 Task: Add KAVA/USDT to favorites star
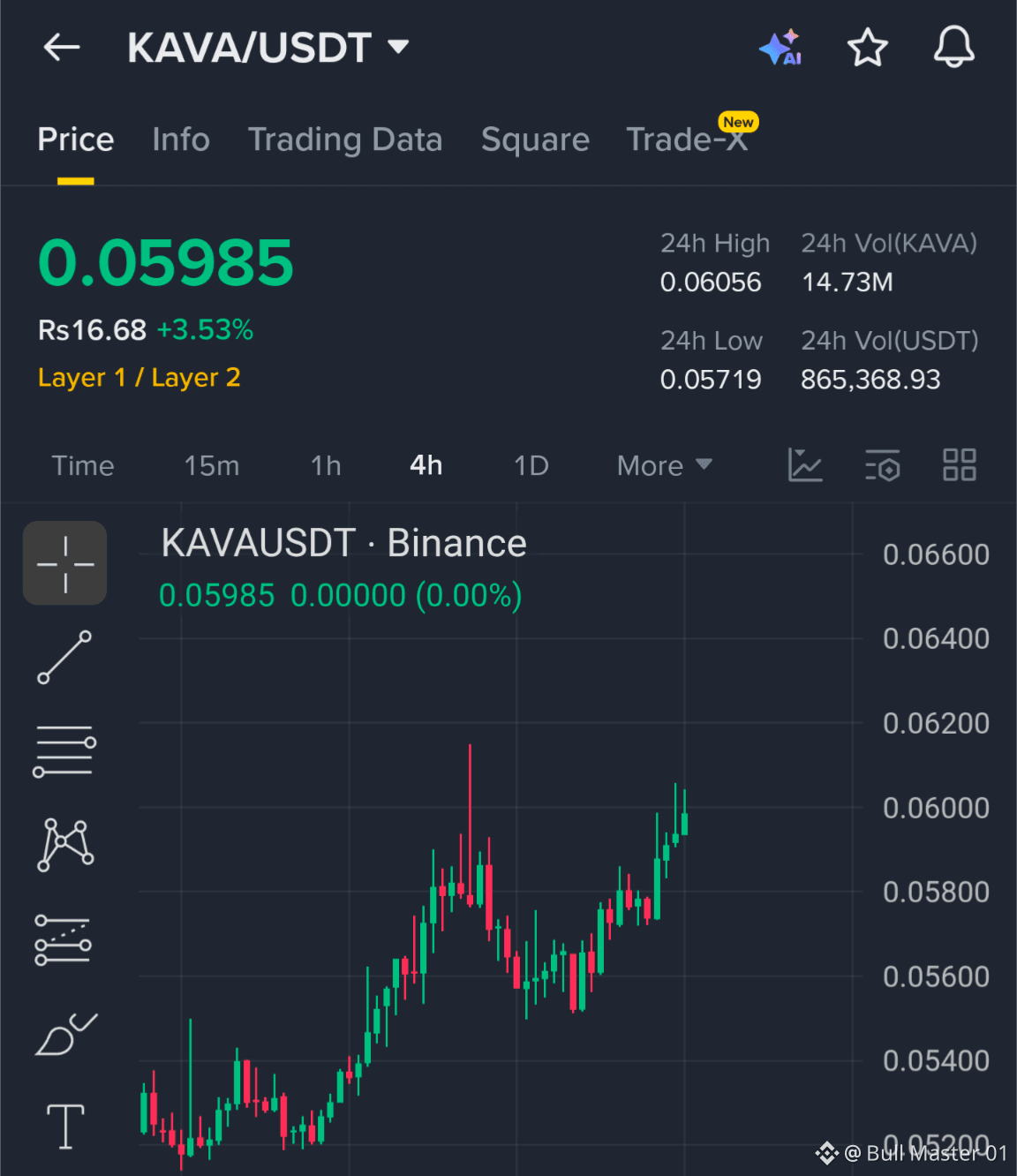click(x=867, y=47)
